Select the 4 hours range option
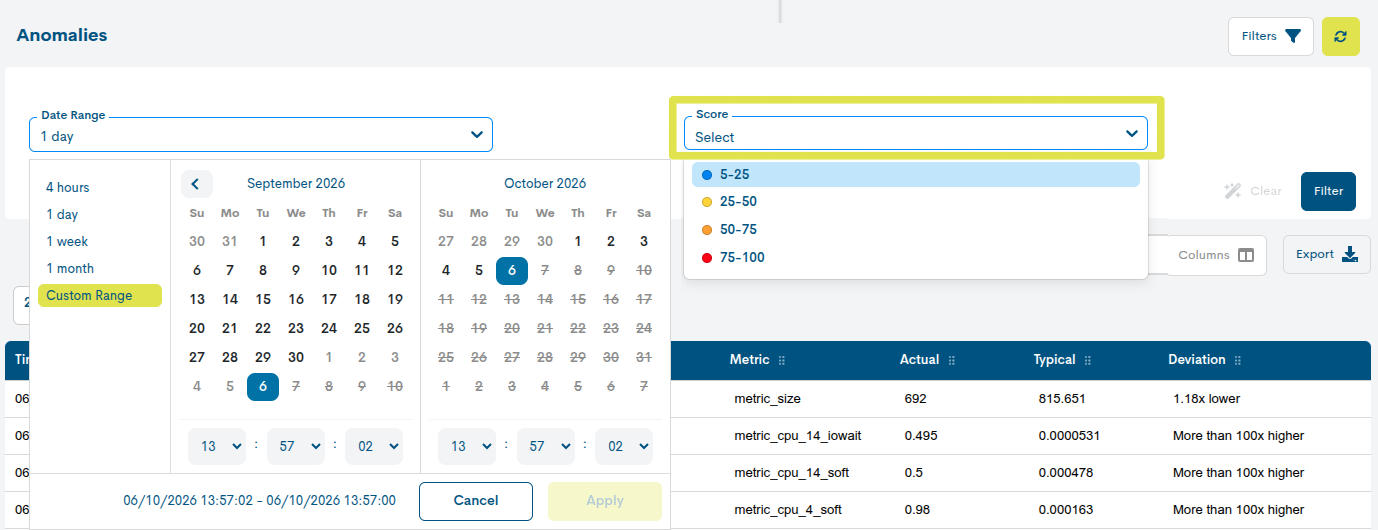This screenshot has width=1378, height=530. pyautogui.click(x=68, y=187)
